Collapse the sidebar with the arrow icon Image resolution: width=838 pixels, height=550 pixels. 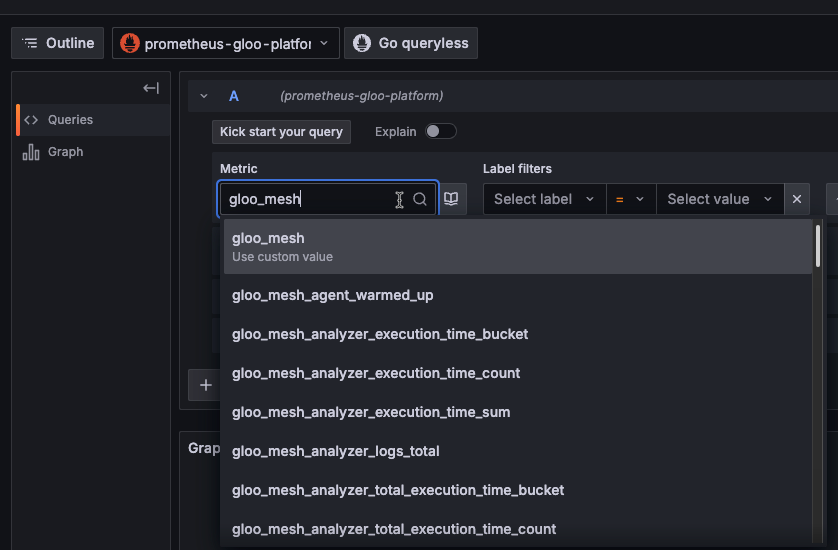click(x=151, y=88)
